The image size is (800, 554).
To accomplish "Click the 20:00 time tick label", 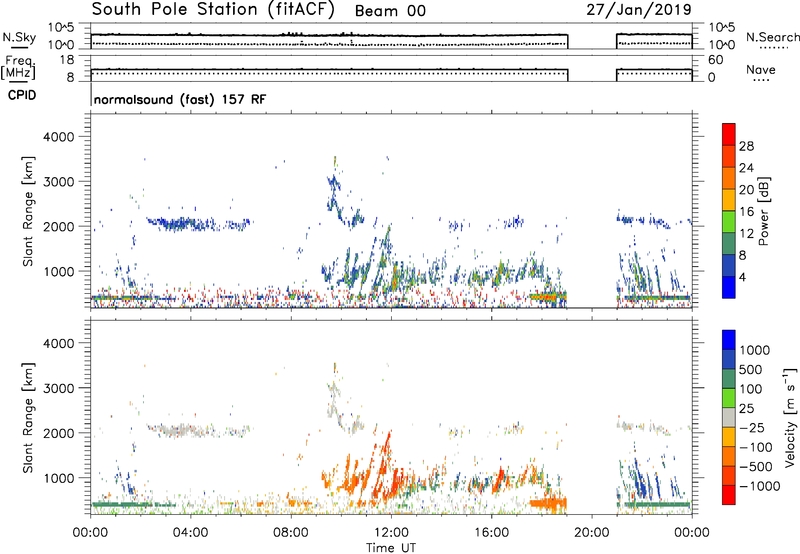I will click(x=592, y=533).
